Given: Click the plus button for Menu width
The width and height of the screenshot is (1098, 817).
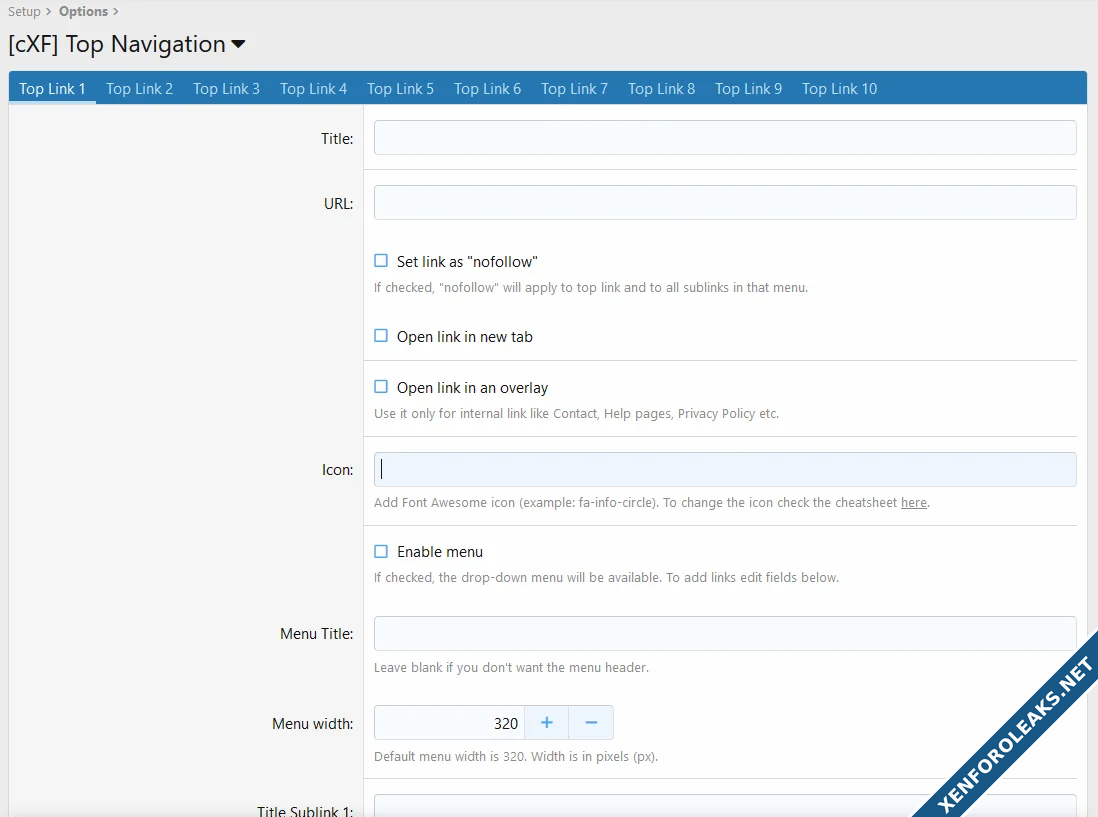Looking at the screenshot, I should point(546,723).
